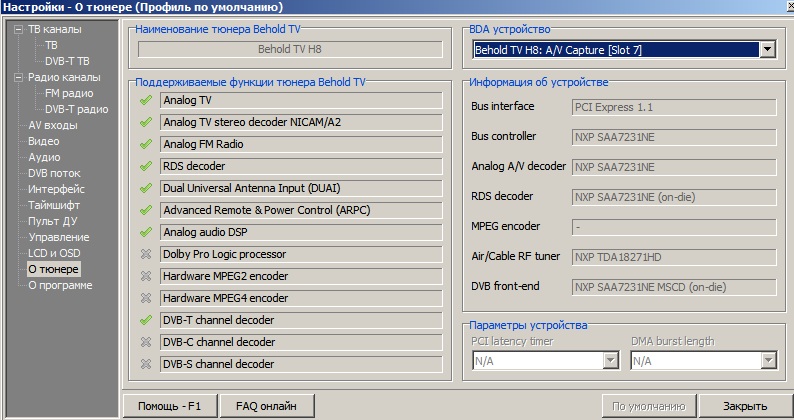Viewport: 794px width, 420px height.
Task: Open the DMA burst length dropdown
Action: coord(768,361)
